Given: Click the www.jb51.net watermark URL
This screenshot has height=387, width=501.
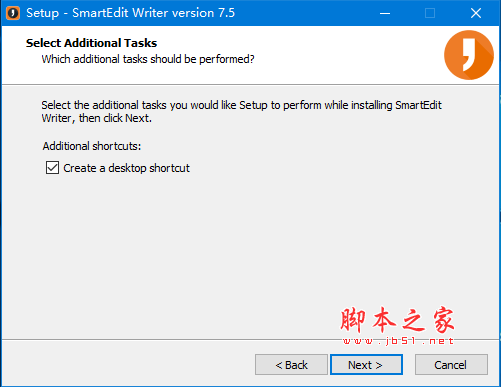Looking at the screenshot, I should click(x=398, y=341).
